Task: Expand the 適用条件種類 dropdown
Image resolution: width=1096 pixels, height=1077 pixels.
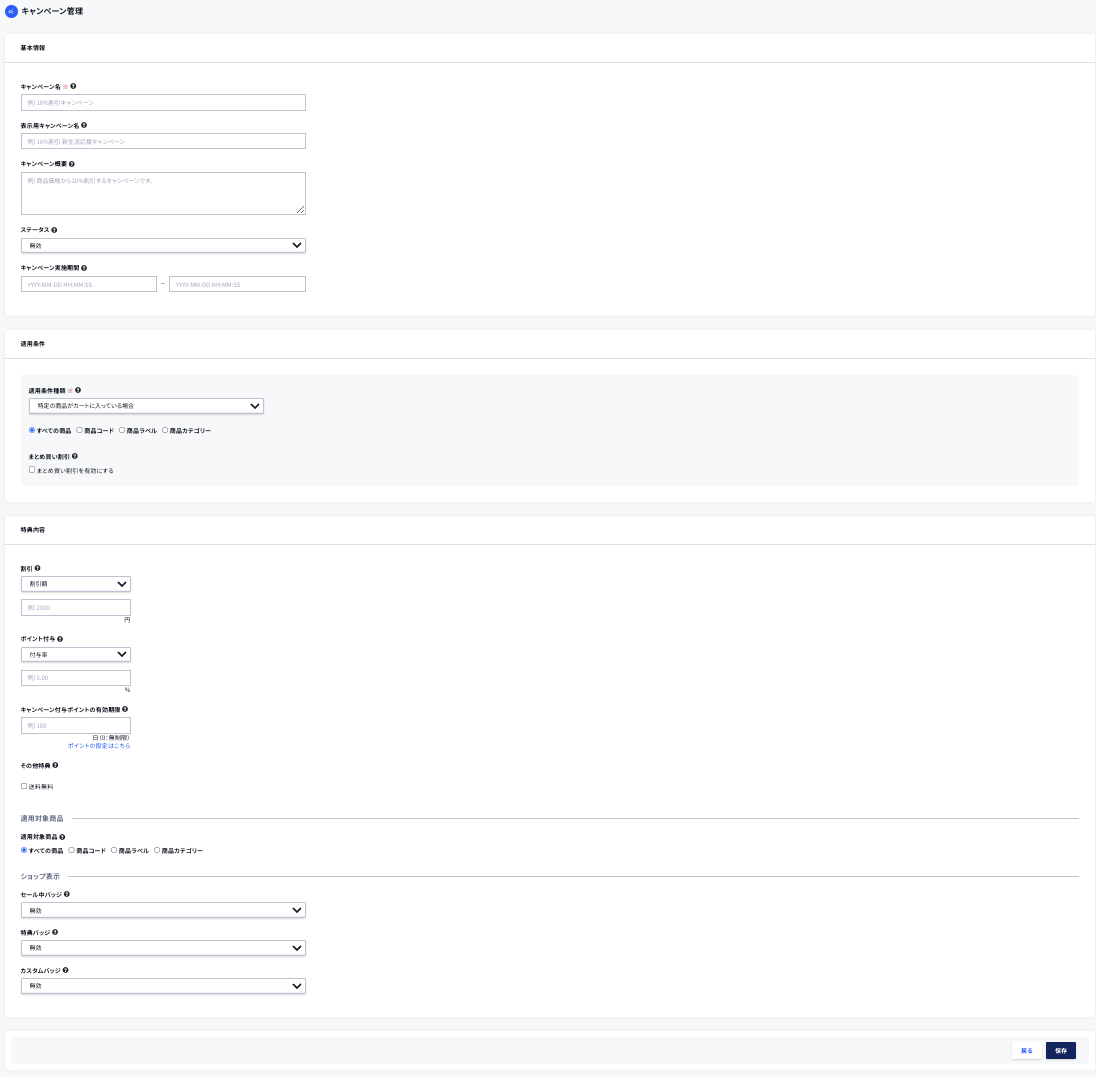Action: pos(146,406)
